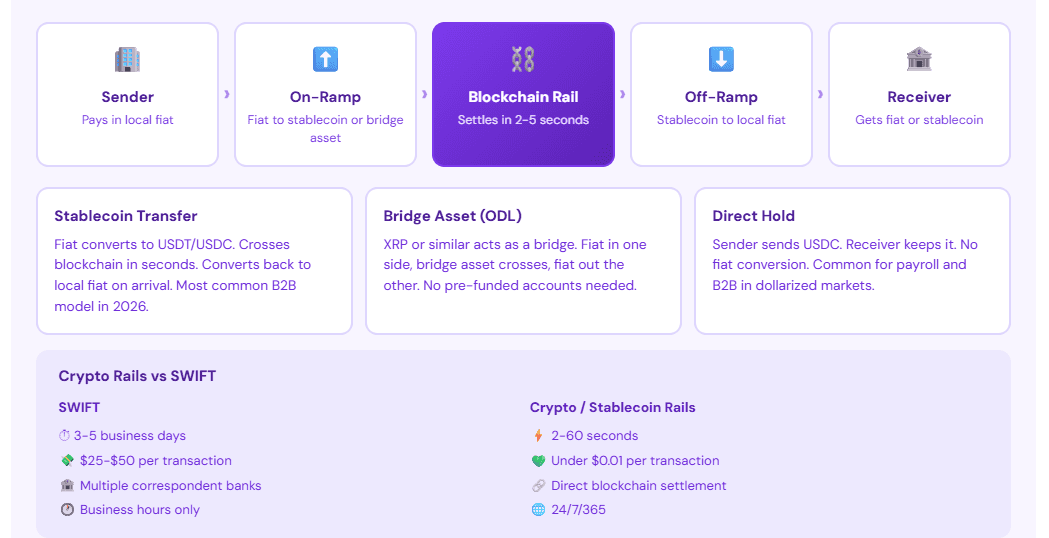Image resolution: width=1049 pixels, height=538 pixels.
Task: Open the Bridge Asset (ODL) card
Action: click(x=523, y=260)
